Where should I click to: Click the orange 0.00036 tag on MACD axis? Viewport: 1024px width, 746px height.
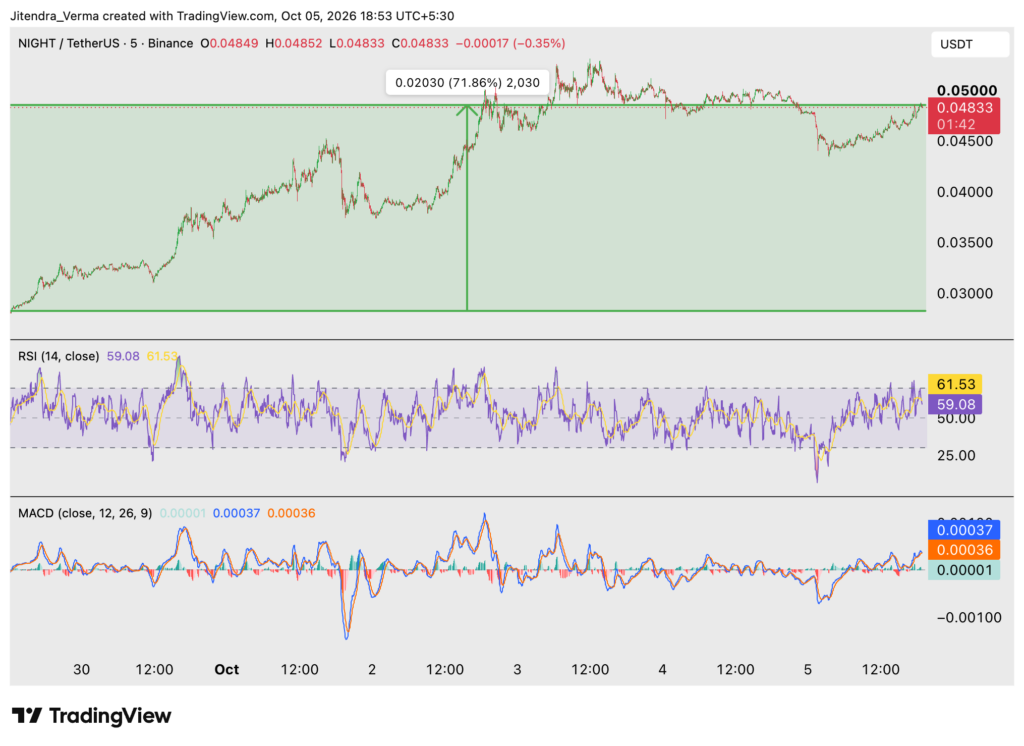[964, 550]
